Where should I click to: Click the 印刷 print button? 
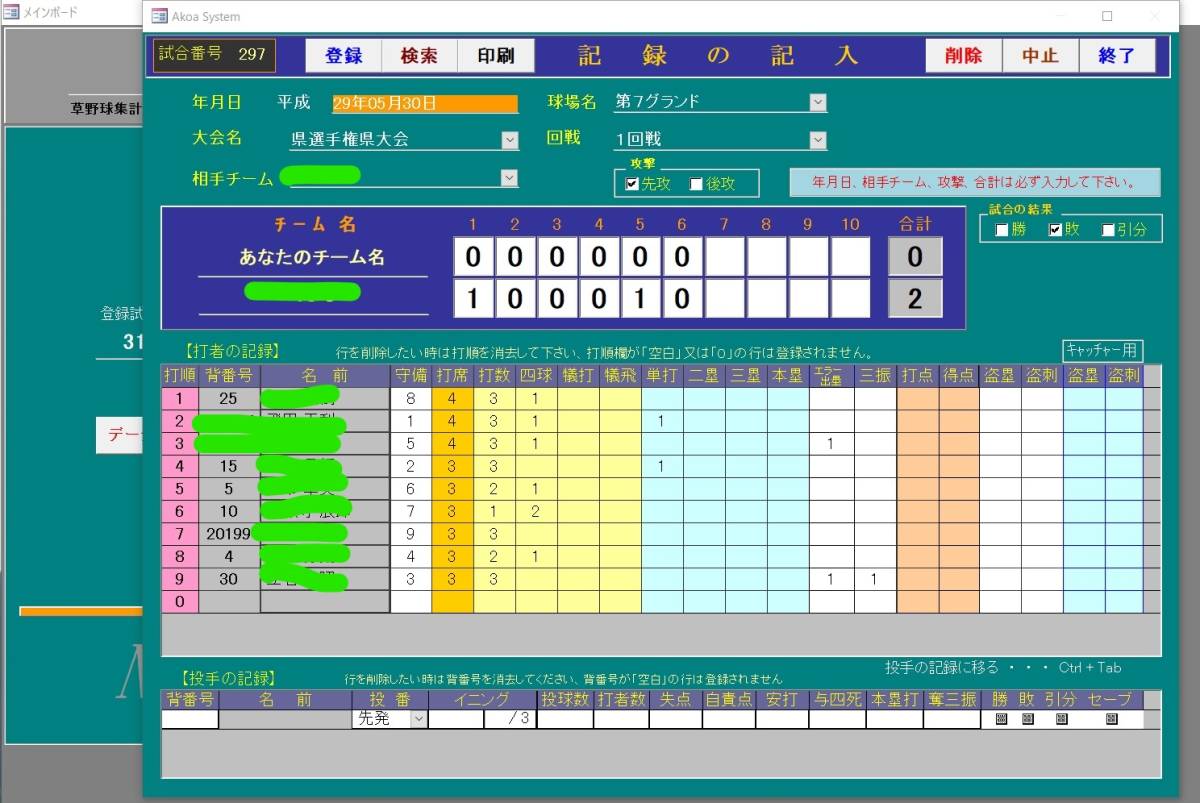496,56
